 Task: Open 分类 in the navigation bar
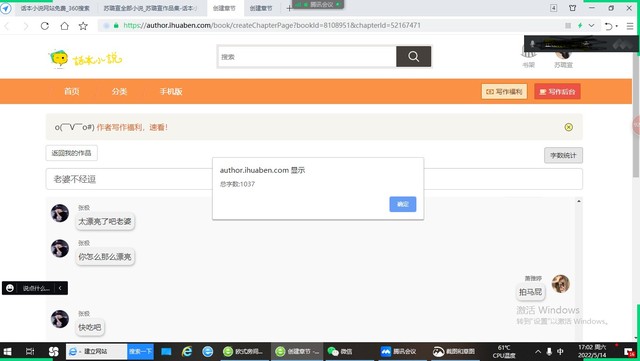coord(120,91)
